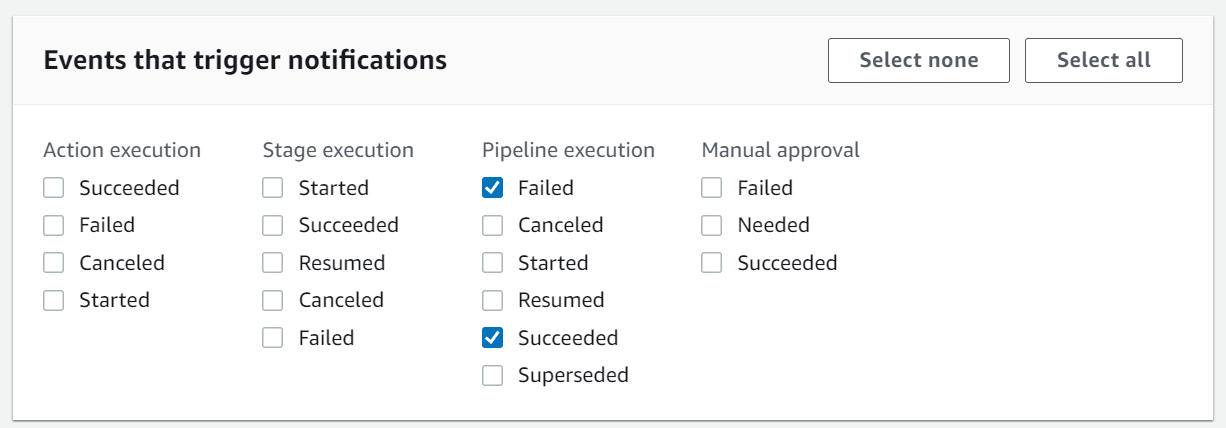Click the Select all button

[1103, 60]
